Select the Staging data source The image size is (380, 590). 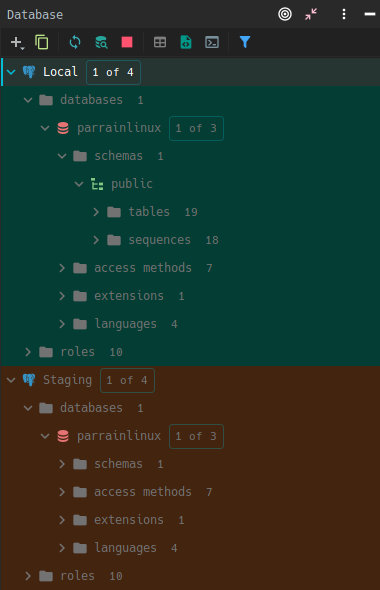67,380
